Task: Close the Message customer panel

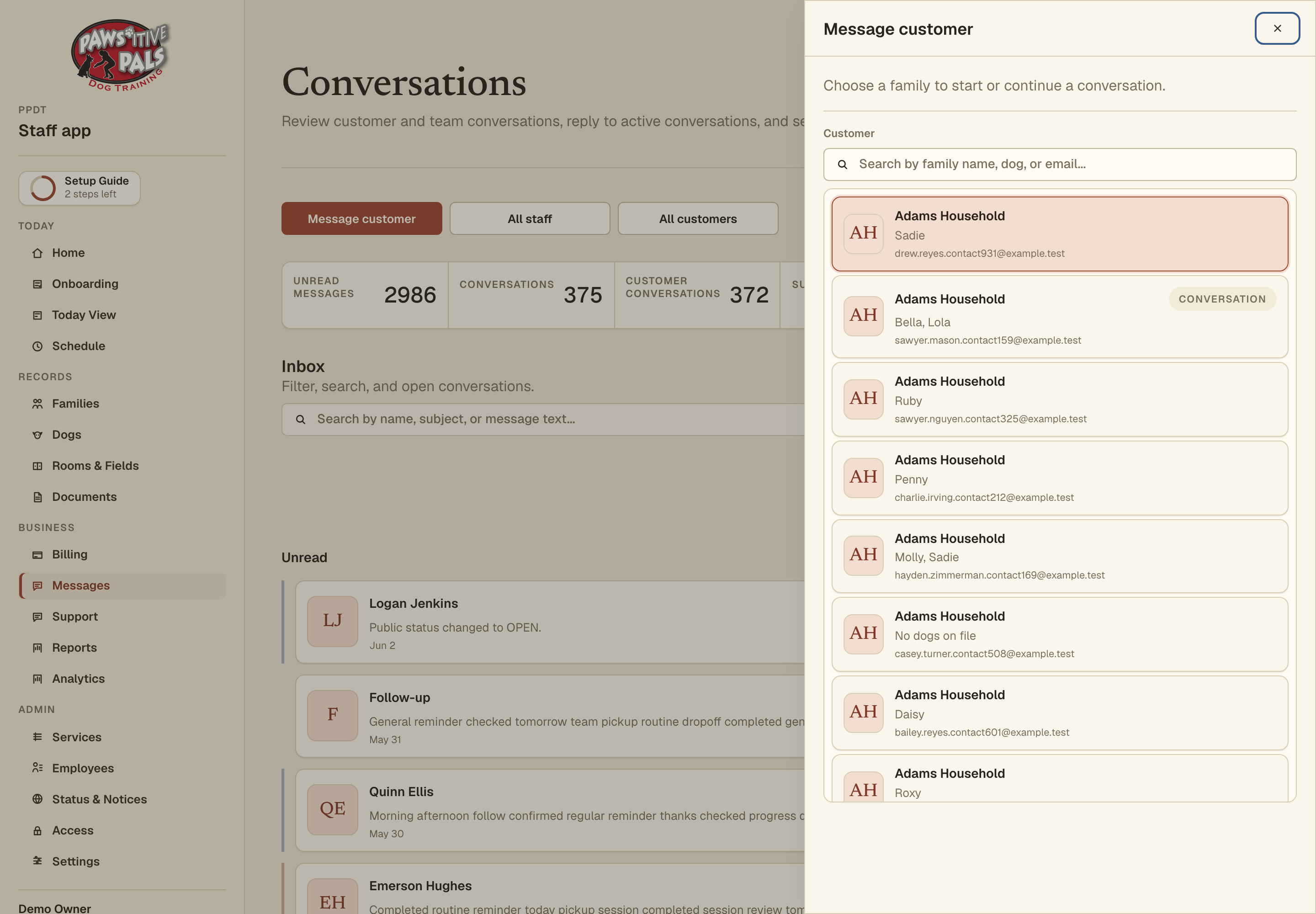Action: (x=1277, y=28)
